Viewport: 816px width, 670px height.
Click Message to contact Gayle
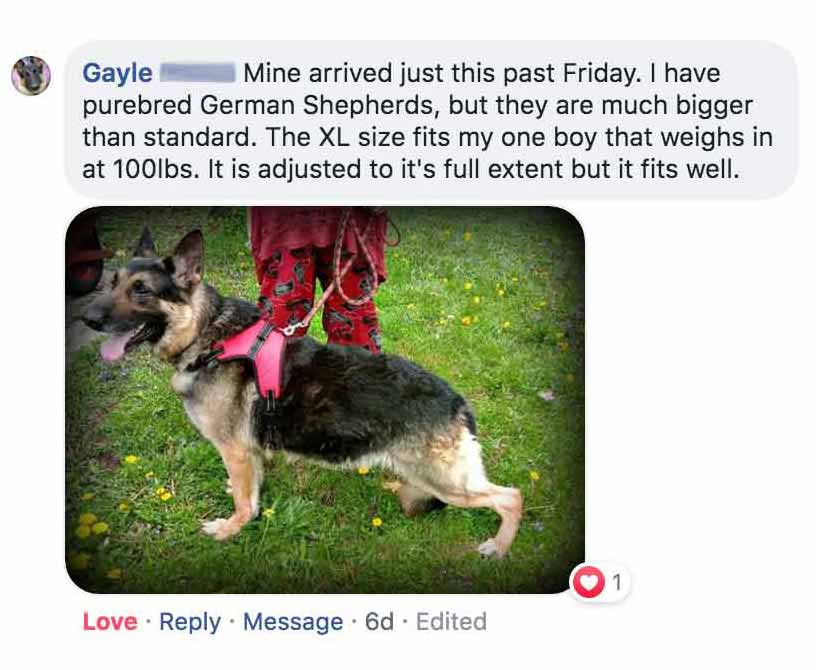click(293, 622)
